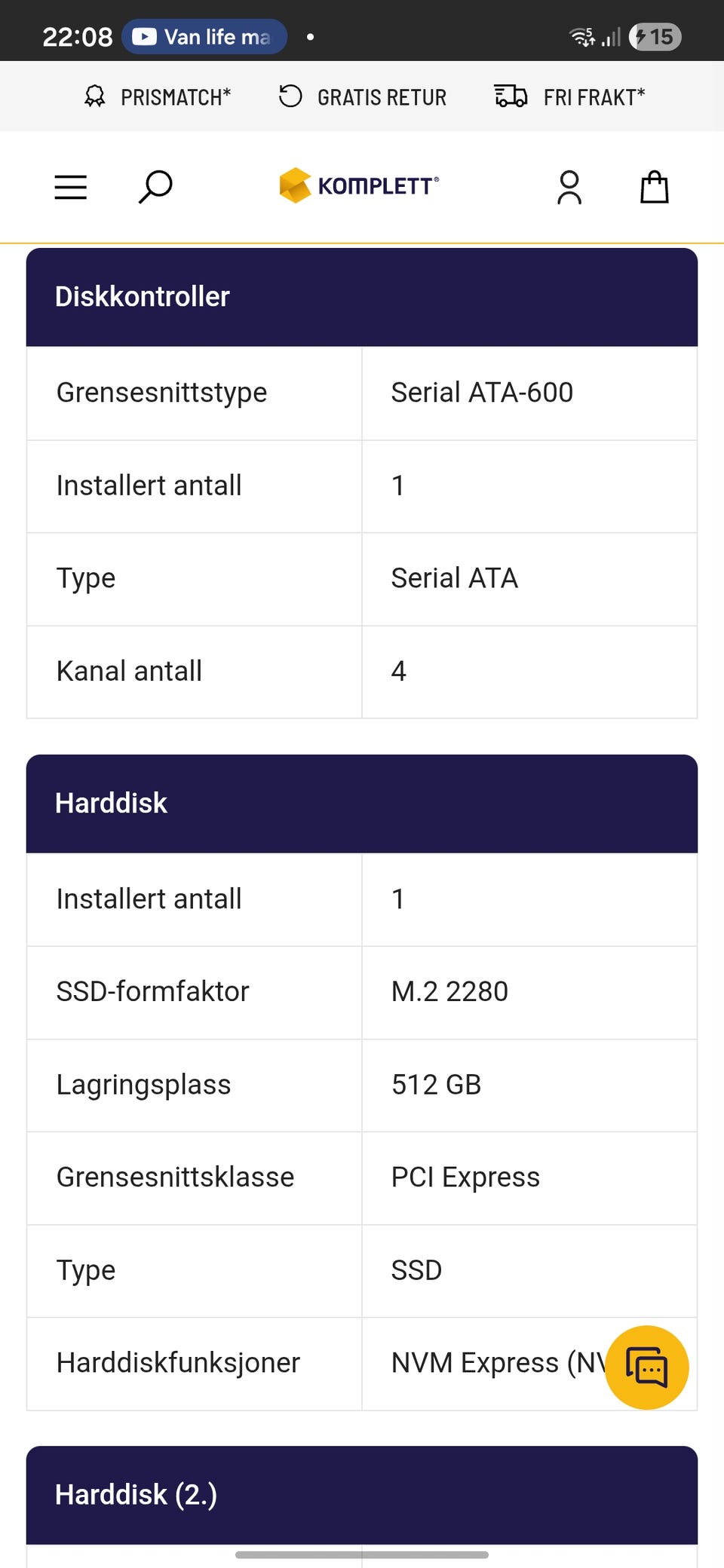The width and height of the screenshot is (724, 1568).
Task: Go to Komplett home via logo
Action: click(359, 185)
